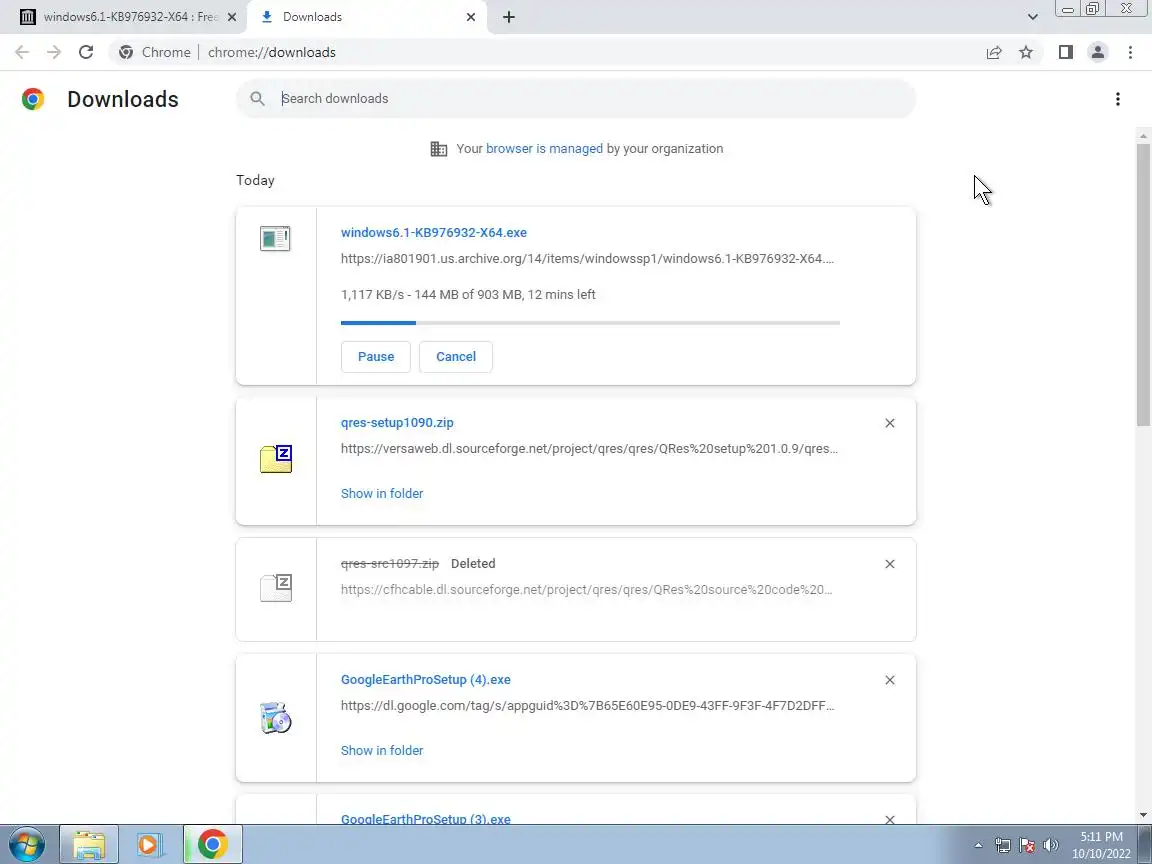
Task: Click the share page icon in address bar
Action: pyautogui.click(x=994, y=52)
